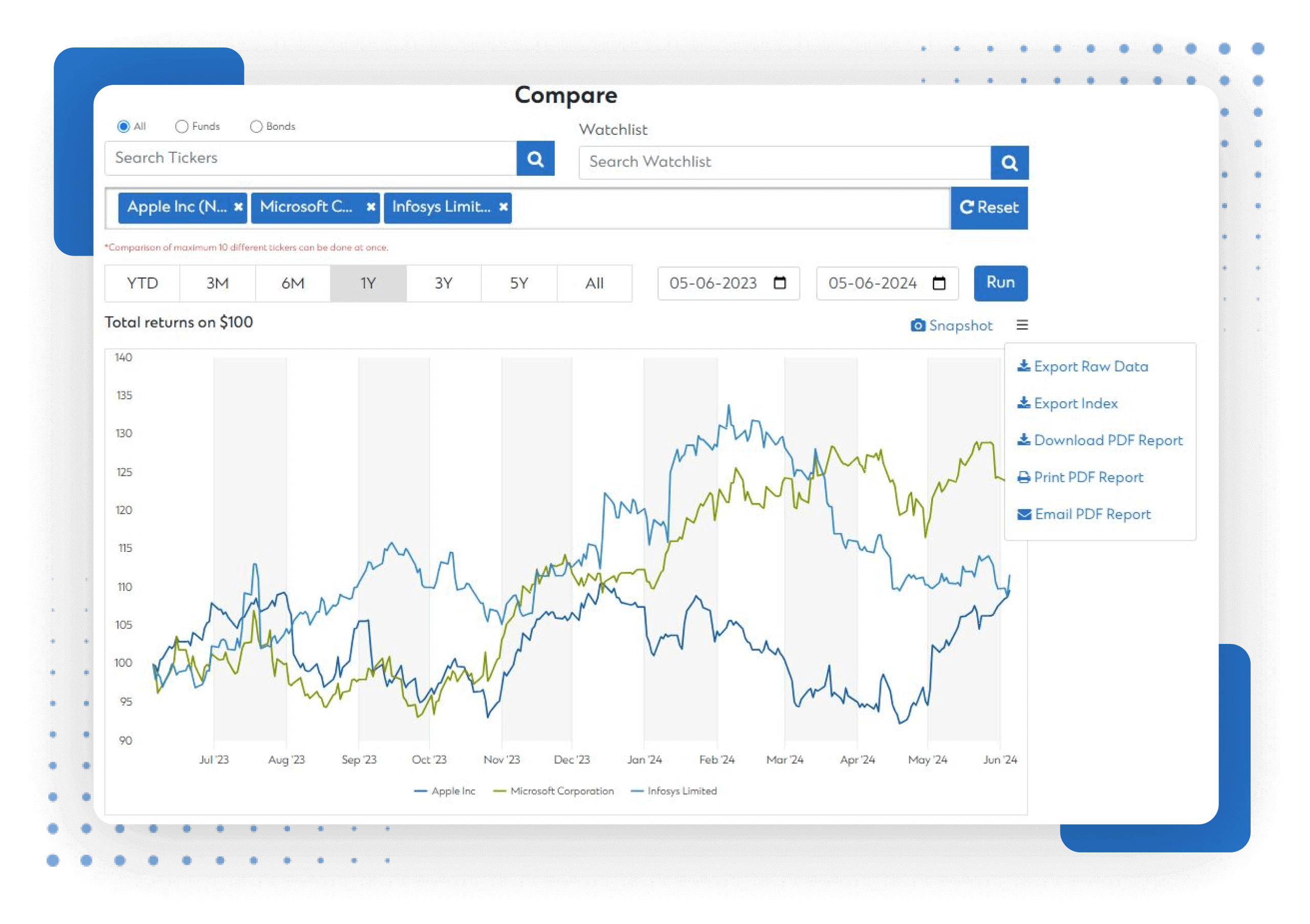The width and height of the screenshot is (1310, 924).
Task: Click the 05-06-2023 start date field
Action: (728, 283)
